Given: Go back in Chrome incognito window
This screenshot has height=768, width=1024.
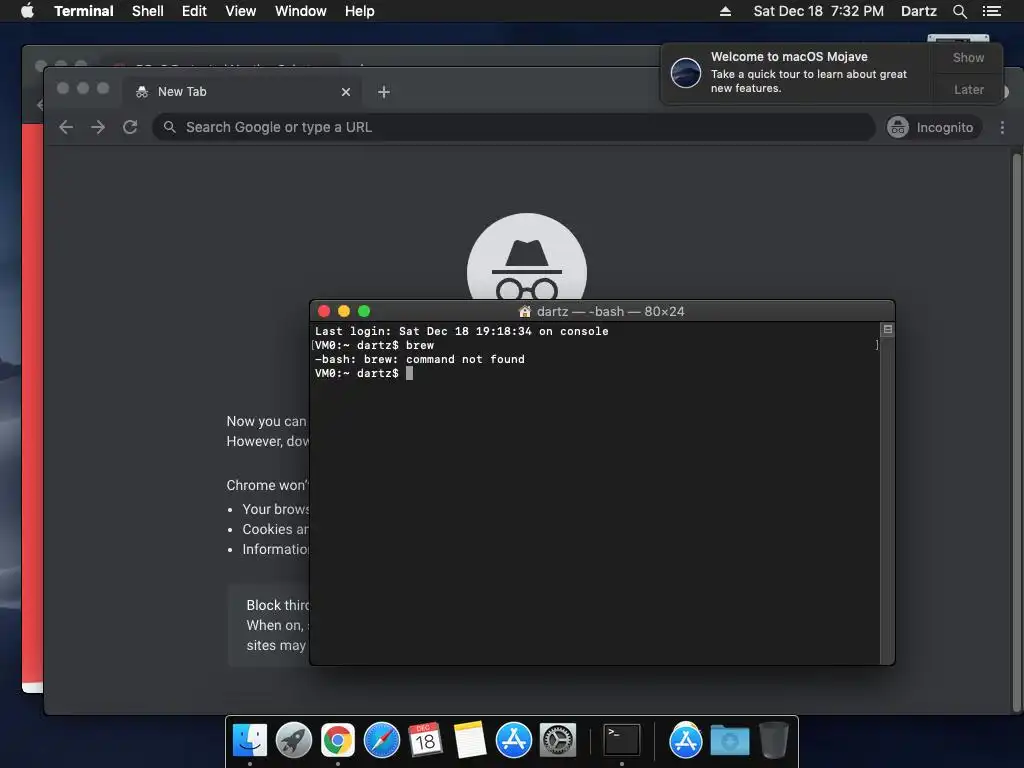Looking at the screenshot, I should coord(66,127).
